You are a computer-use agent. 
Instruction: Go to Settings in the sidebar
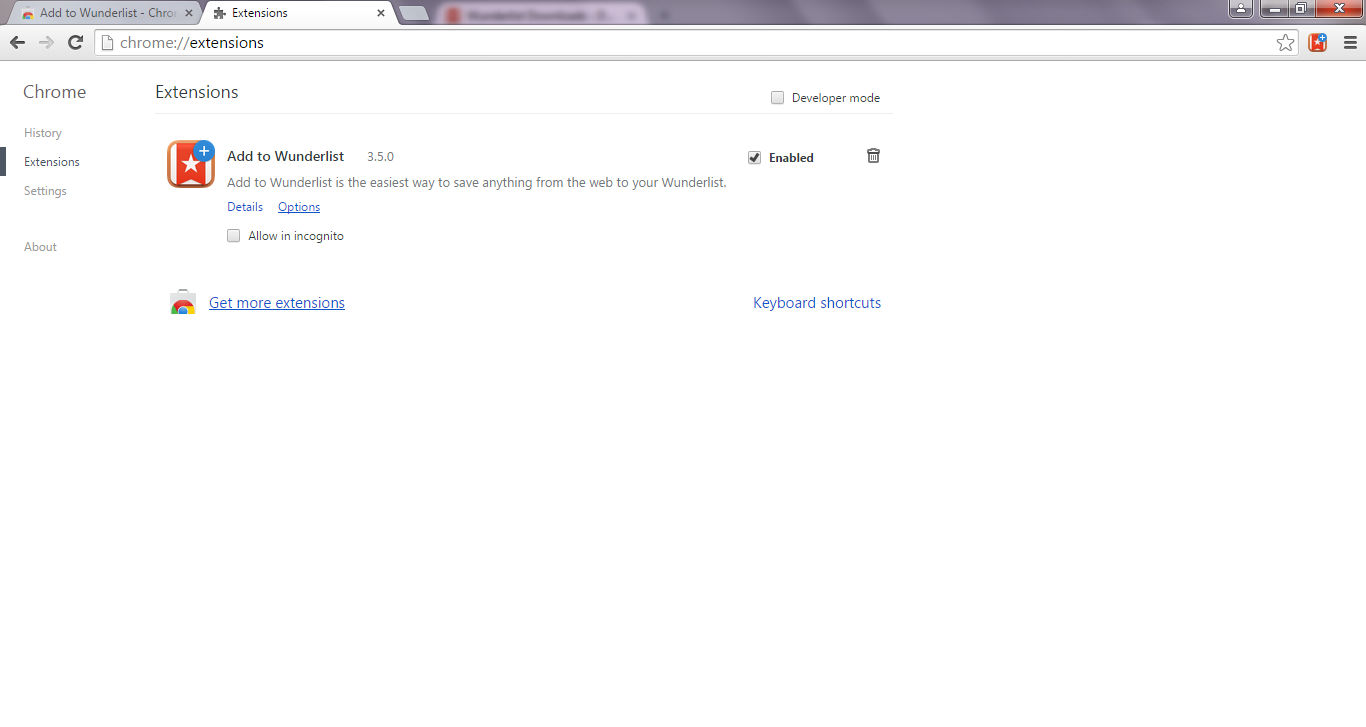click(45, 191)
